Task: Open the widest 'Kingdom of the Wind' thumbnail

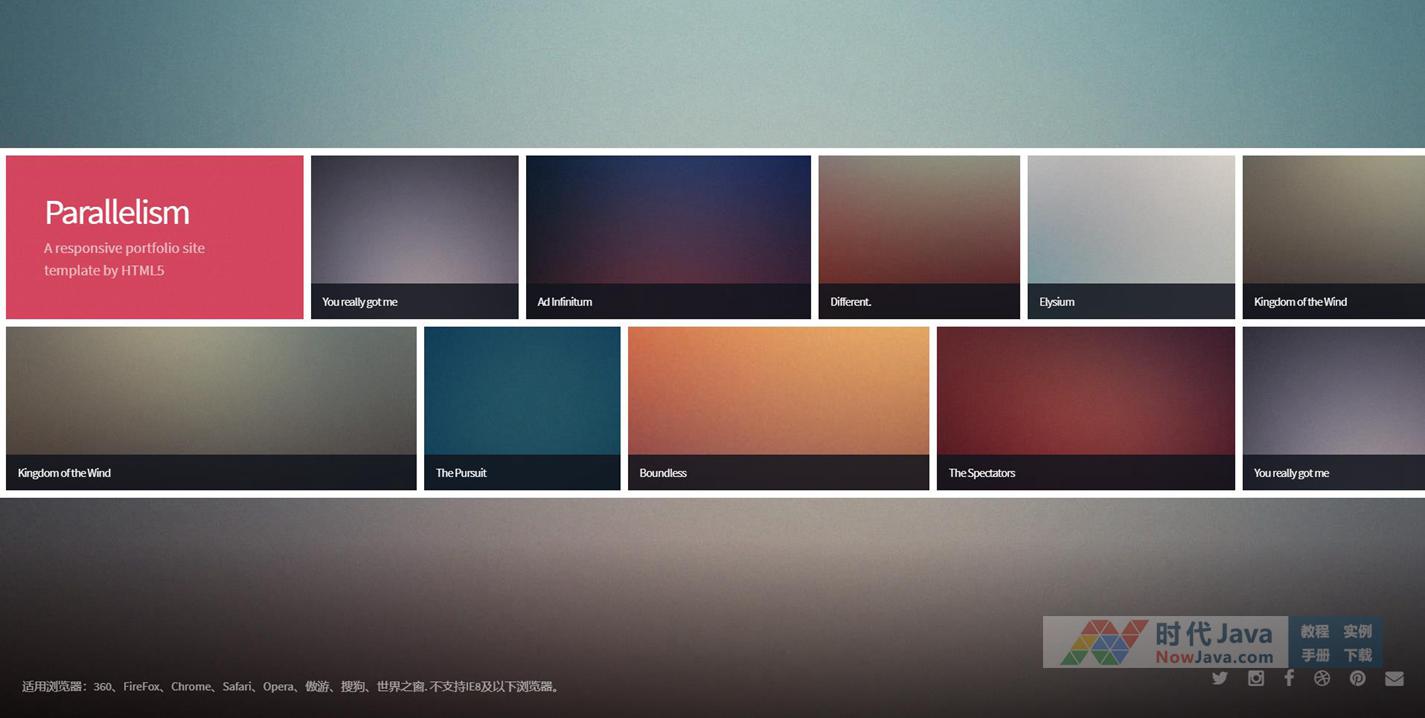Action: tap(211, 408)
